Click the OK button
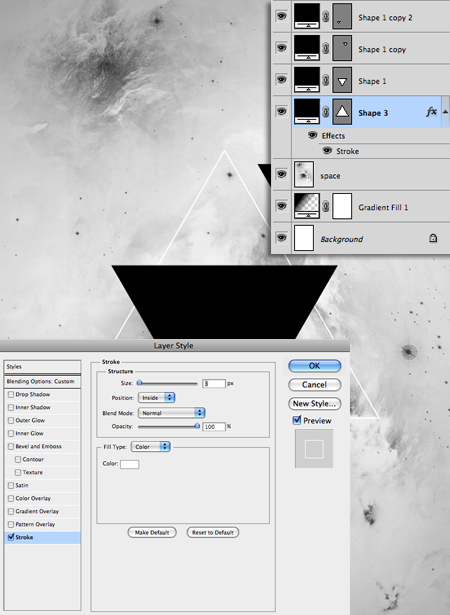The width and height of the screenshot is (450, 615). pyautogui.click(x=315, y=366)
